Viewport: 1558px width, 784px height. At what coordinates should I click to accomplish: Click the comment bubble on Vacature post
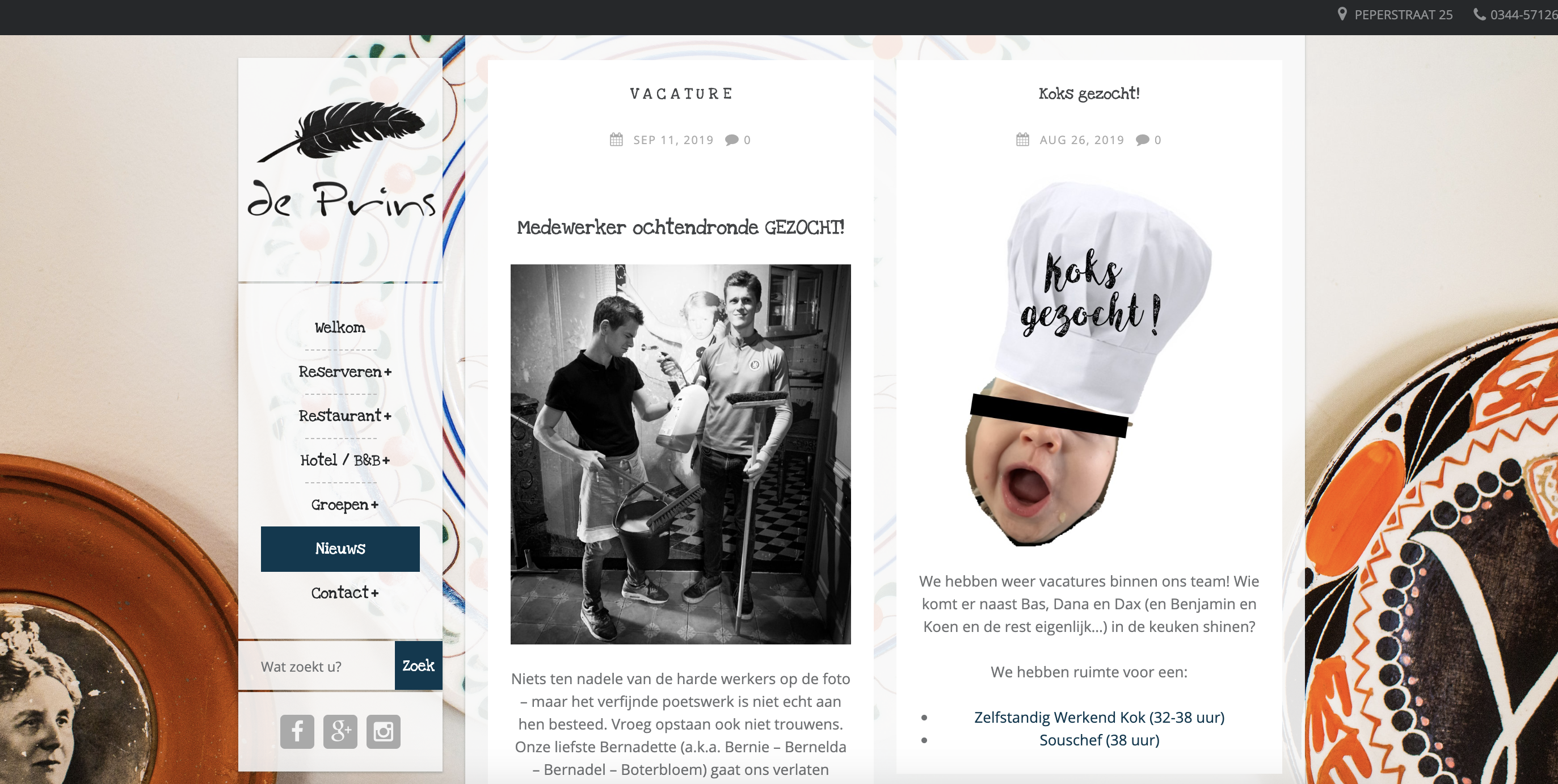click(732, 140)
